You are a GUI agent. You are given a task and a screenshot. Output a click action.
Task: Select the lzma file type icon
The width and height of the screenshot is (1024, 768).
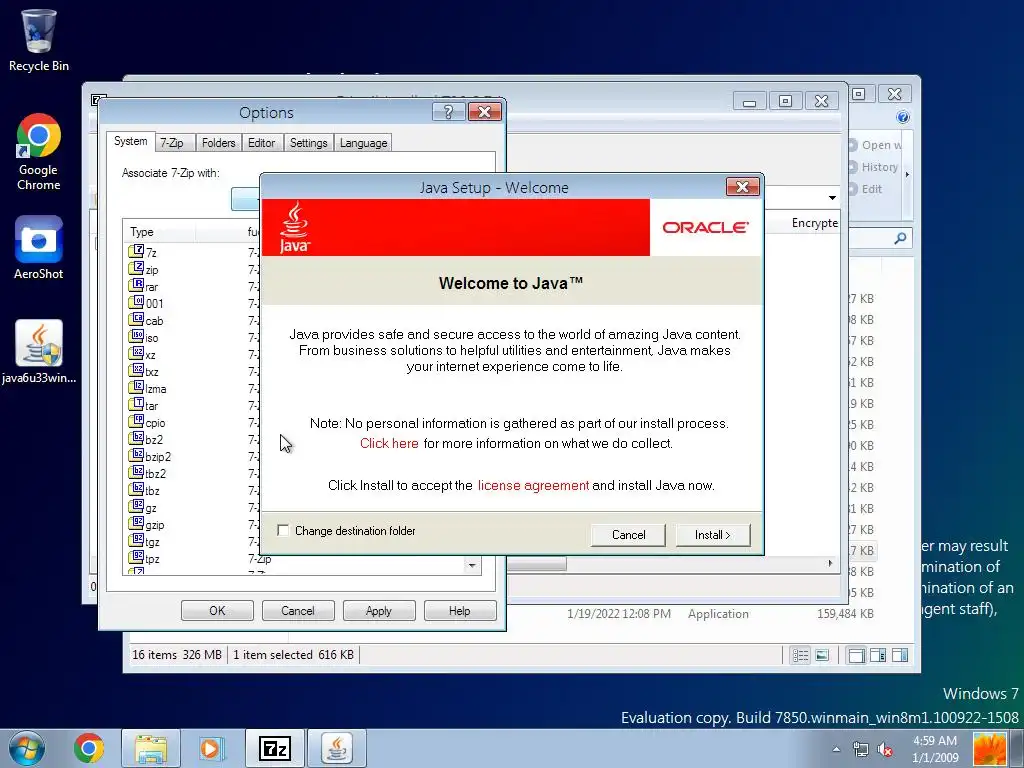coord(136,387)
